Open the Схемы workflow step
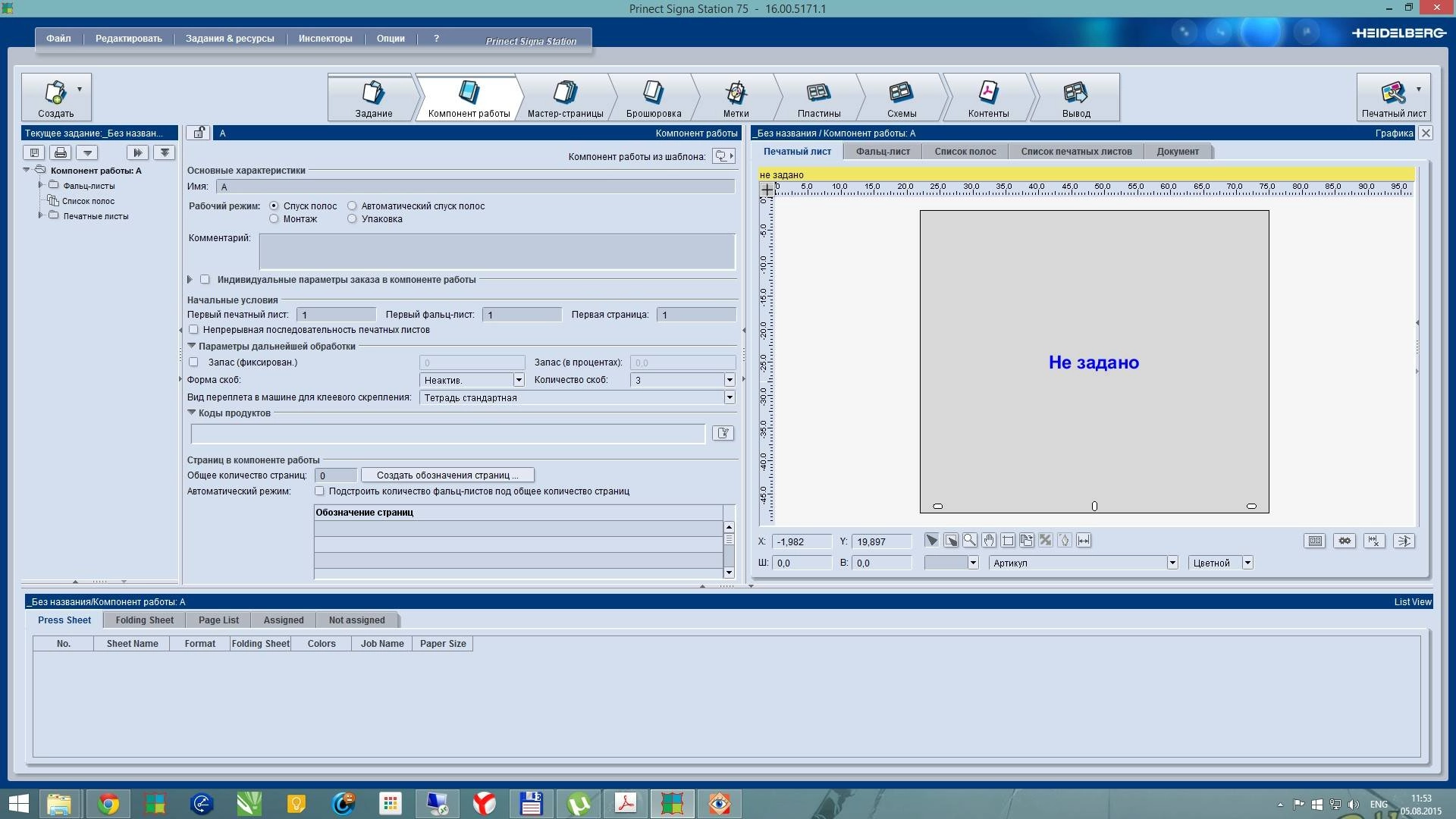Image resolution: width=1456 pixels, height=819 pixels. pos(902,98)
